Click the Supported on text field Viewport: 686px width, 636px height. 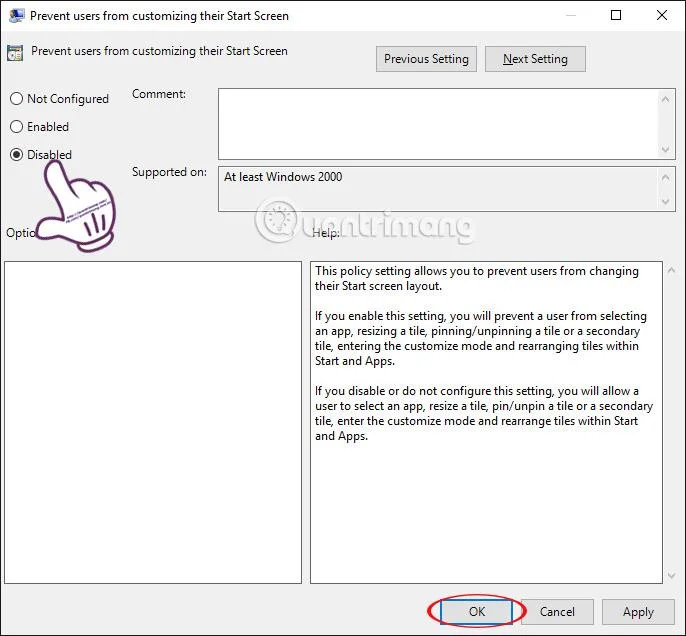pos(438,189)
